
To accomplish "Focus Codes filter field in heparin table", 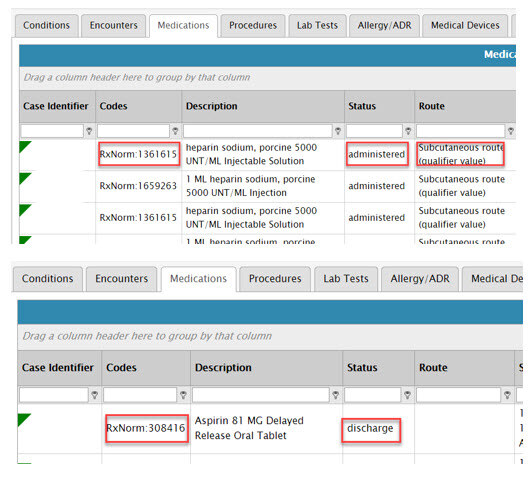I will pos(133,131).
